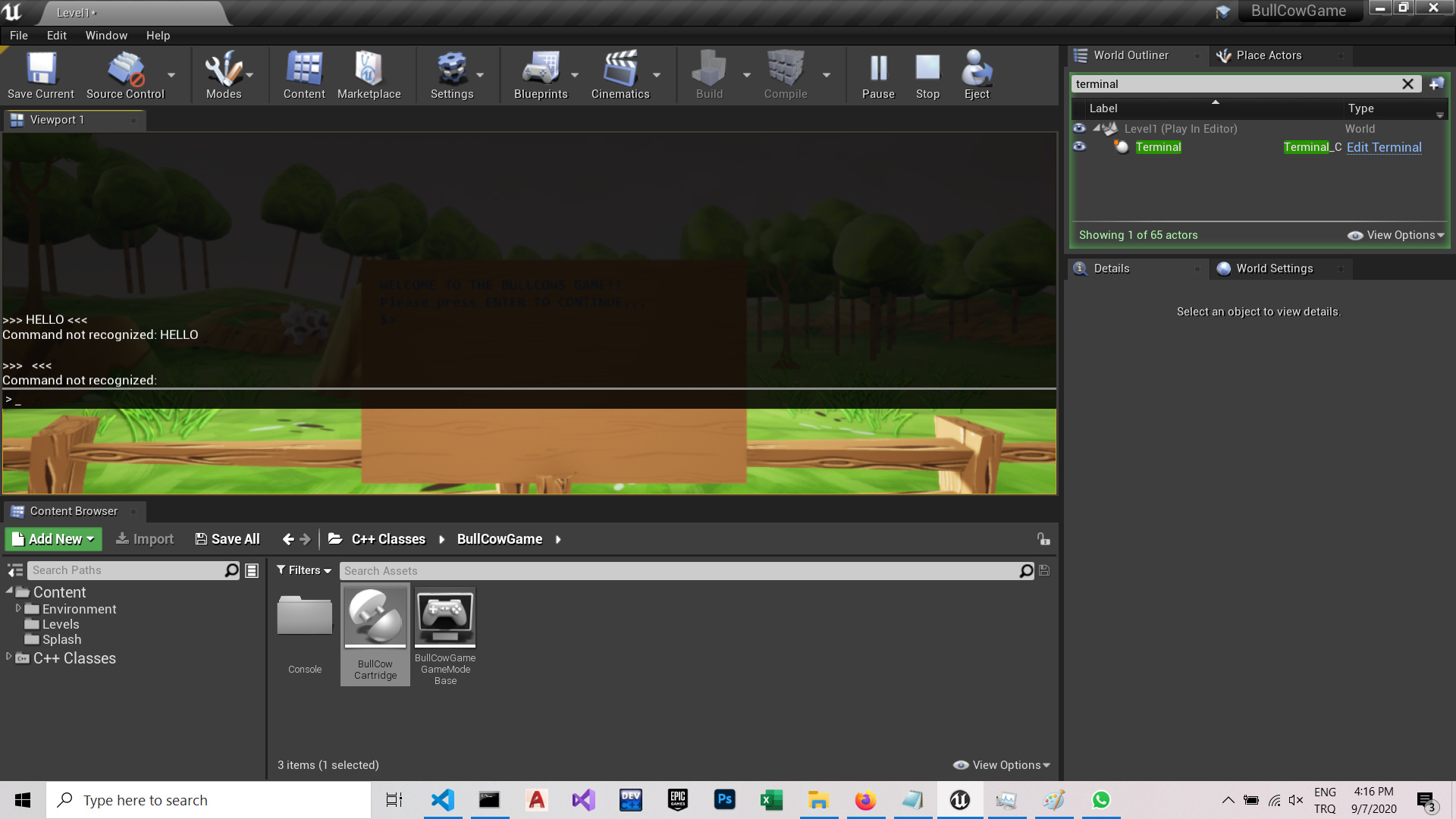Pause the running game simulation
Image resolution: width=1456 pixels, height=819 pixels.
[878, 75]
